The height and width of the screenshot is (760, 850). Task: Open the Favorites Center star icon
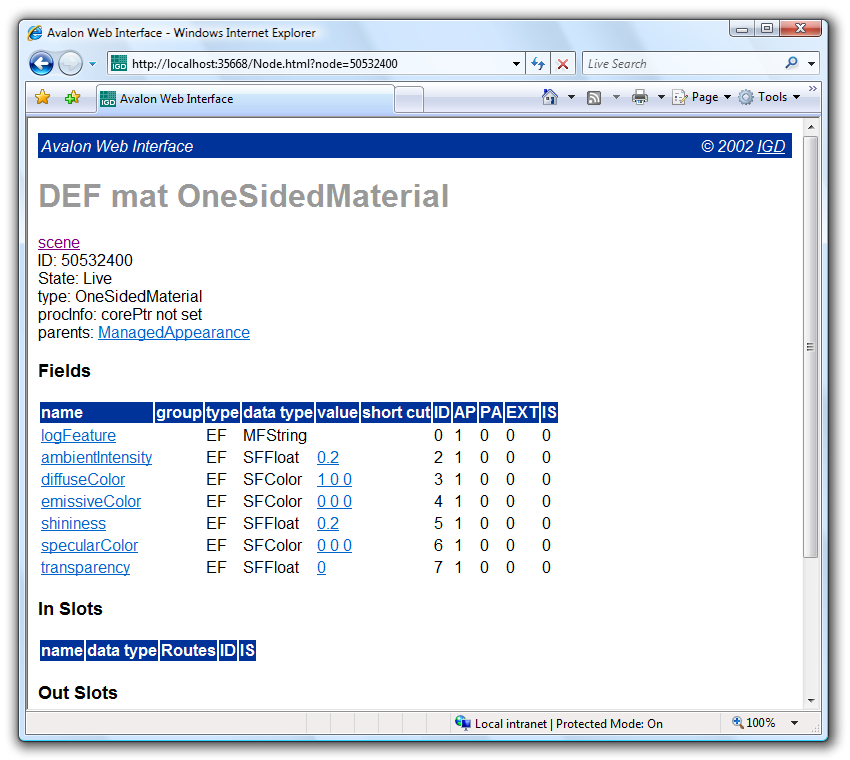42,98
